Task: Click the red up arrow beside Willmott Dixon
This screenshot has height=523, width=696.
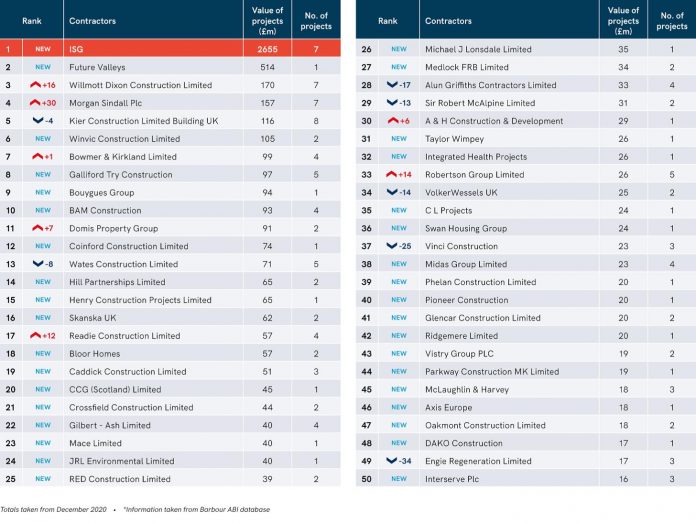Action: (x=34, y=85)
